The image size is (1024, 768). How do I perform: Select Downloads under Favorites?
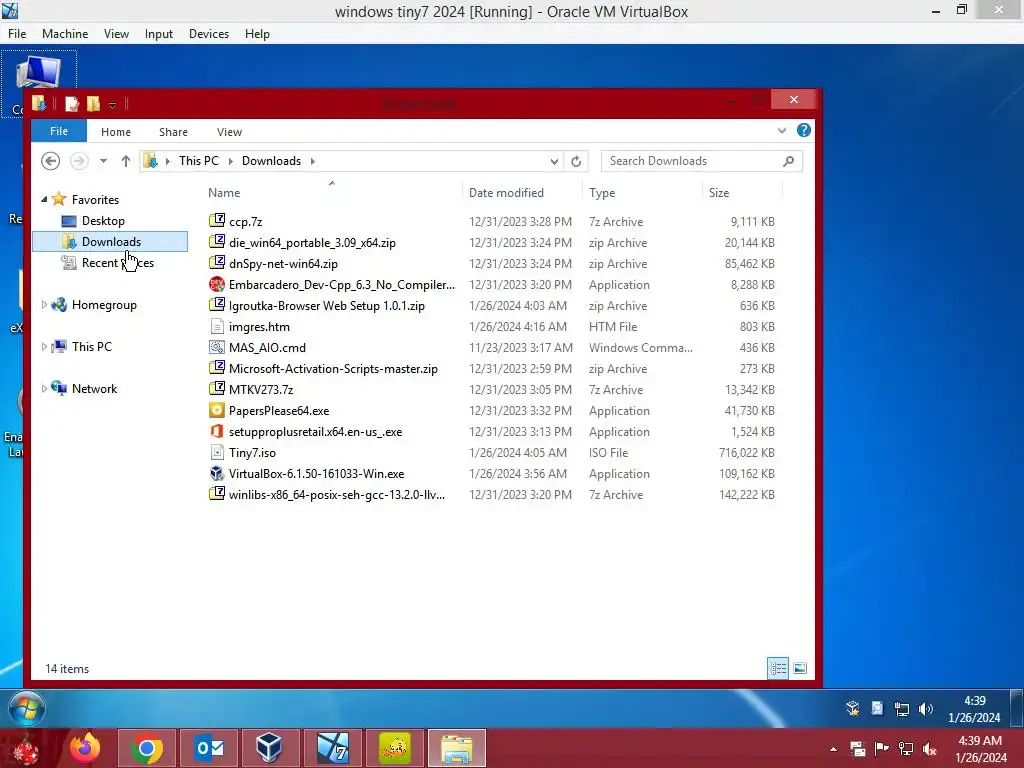pyautogui.click(x=110, y=242)
